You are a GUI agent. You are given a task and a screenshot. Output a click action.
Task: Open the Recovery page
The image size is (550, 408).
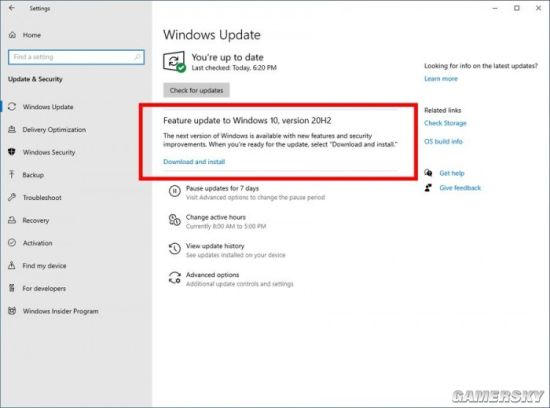(35, 220)
